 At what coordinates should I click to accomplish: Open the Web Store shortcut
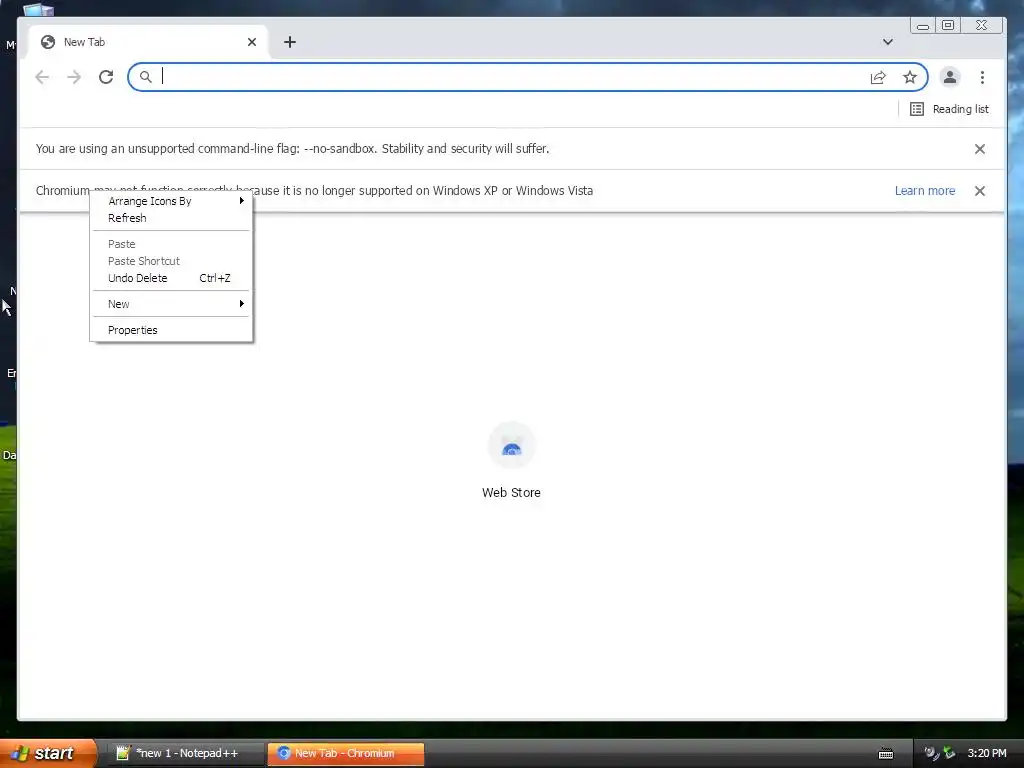coord(511,461)
